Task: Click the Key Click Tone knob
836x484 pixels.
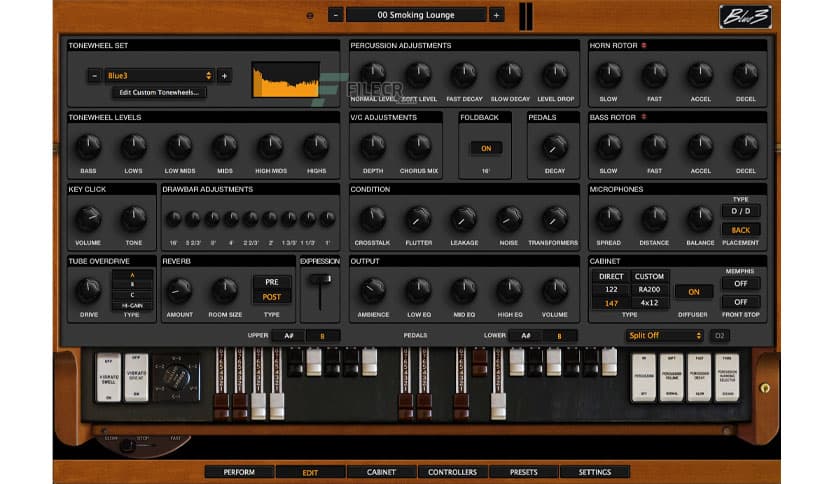Action: point(133,219)
